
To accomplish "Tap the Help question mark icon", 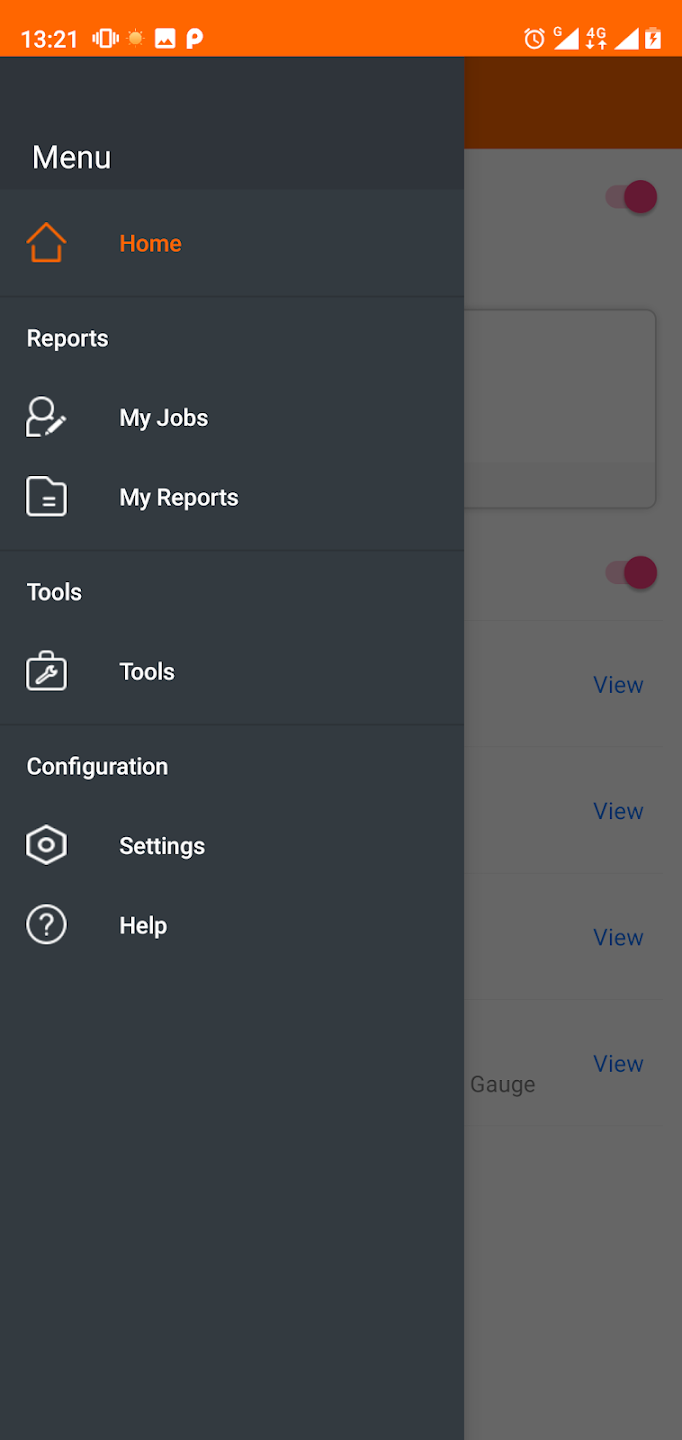I will pos(46,925).
